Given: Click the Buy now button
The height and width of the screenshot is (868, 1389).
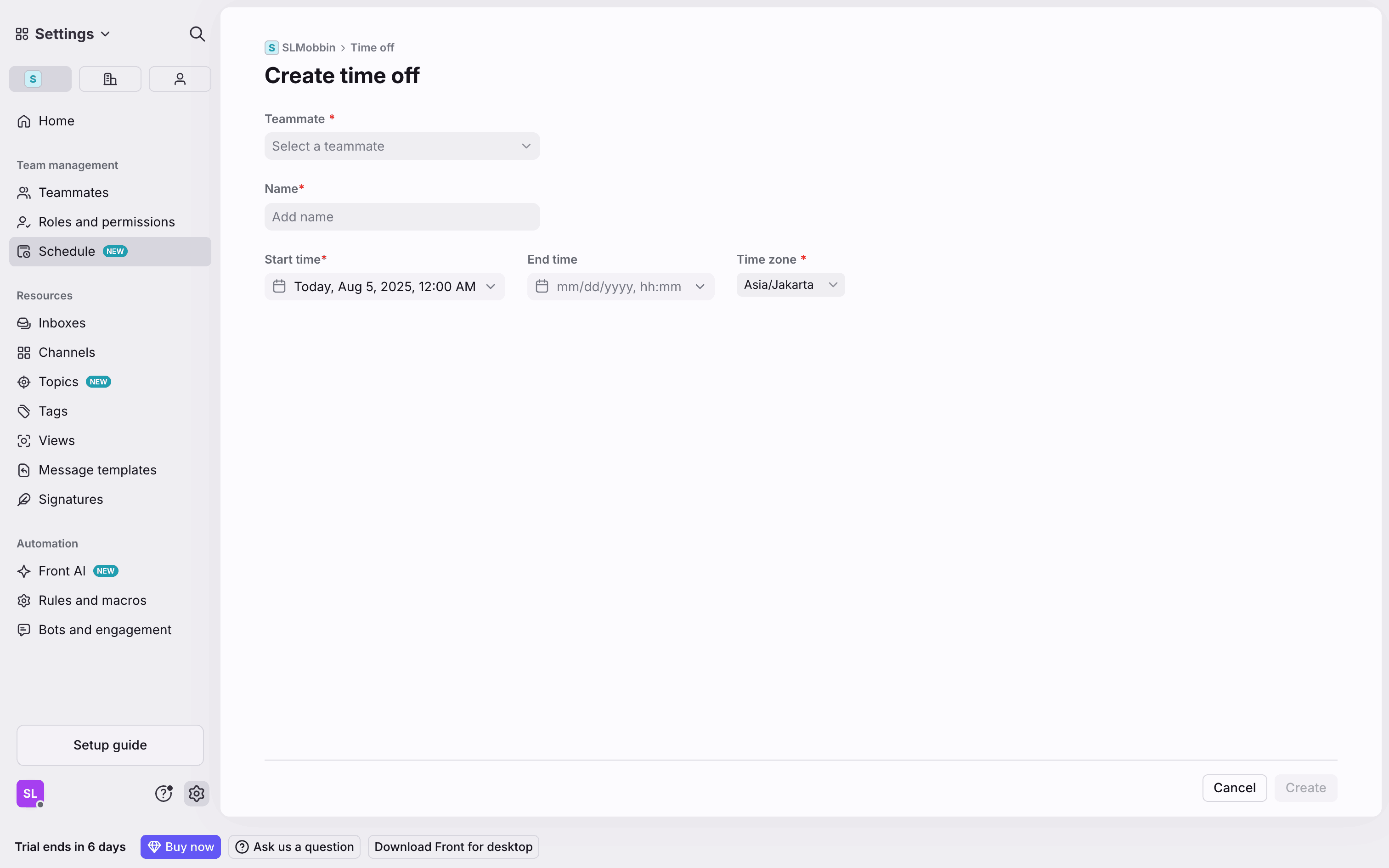Looking at the screenshot, I should pos(180,847).
